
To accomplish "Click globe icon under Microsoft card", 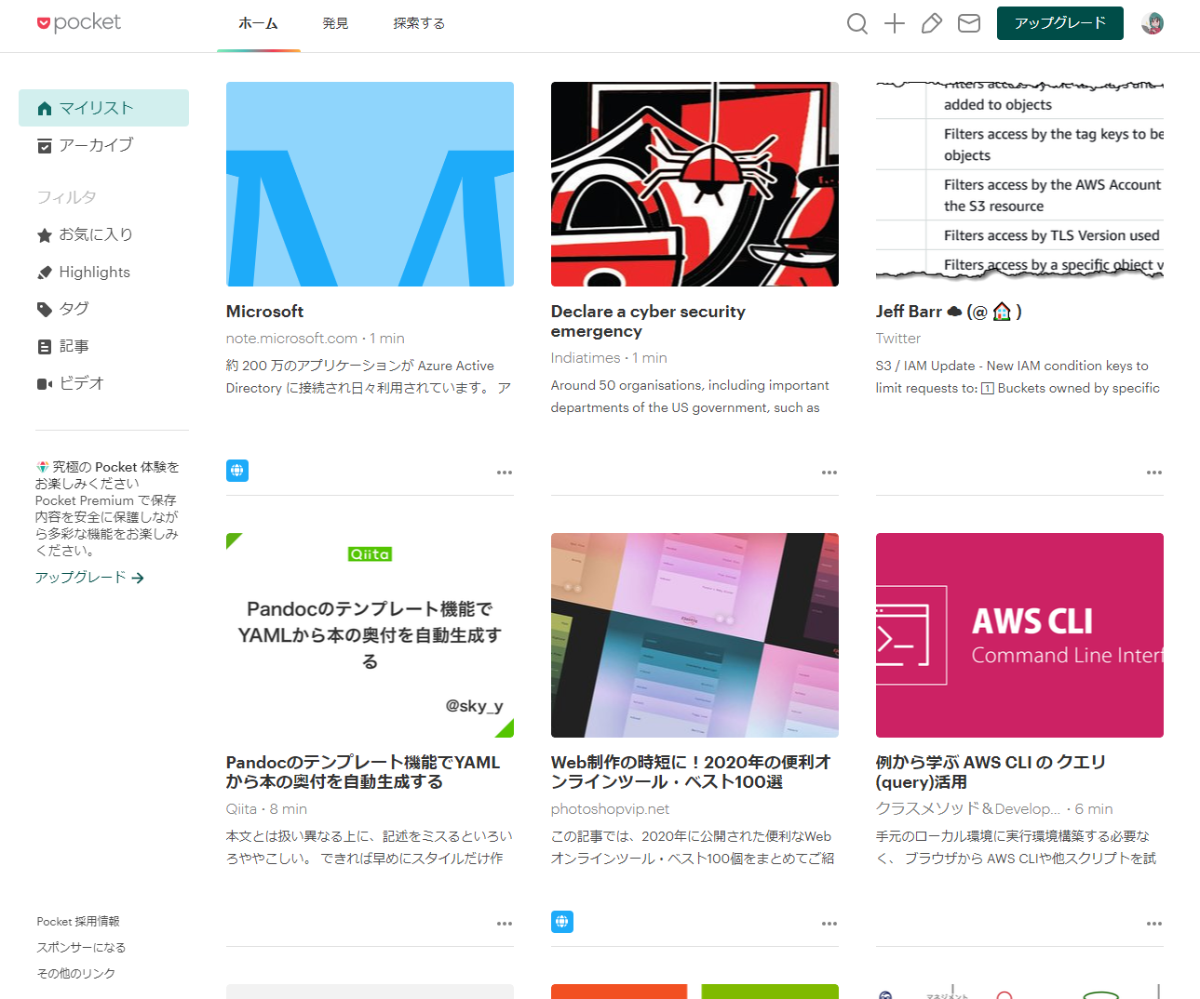I will [x=237, y=471].
